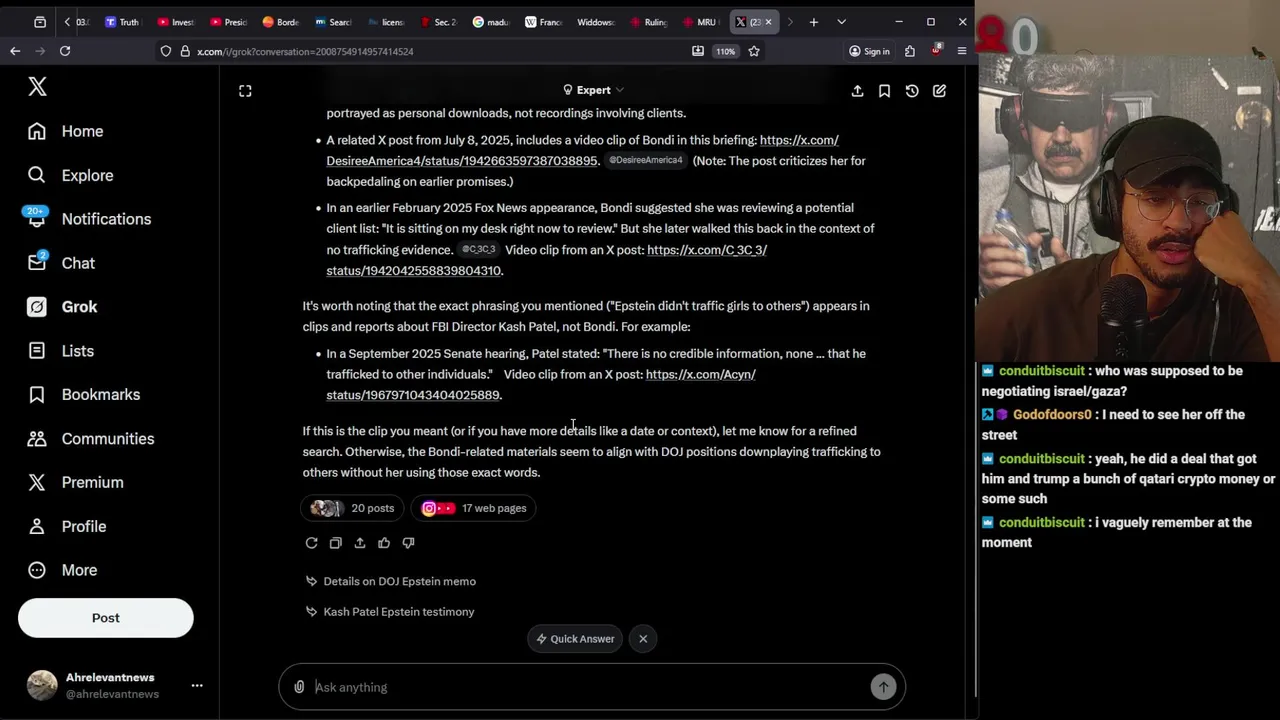
Task: Open the site shield protection icon
Action: pyautogui.click(x=166, y=51)
